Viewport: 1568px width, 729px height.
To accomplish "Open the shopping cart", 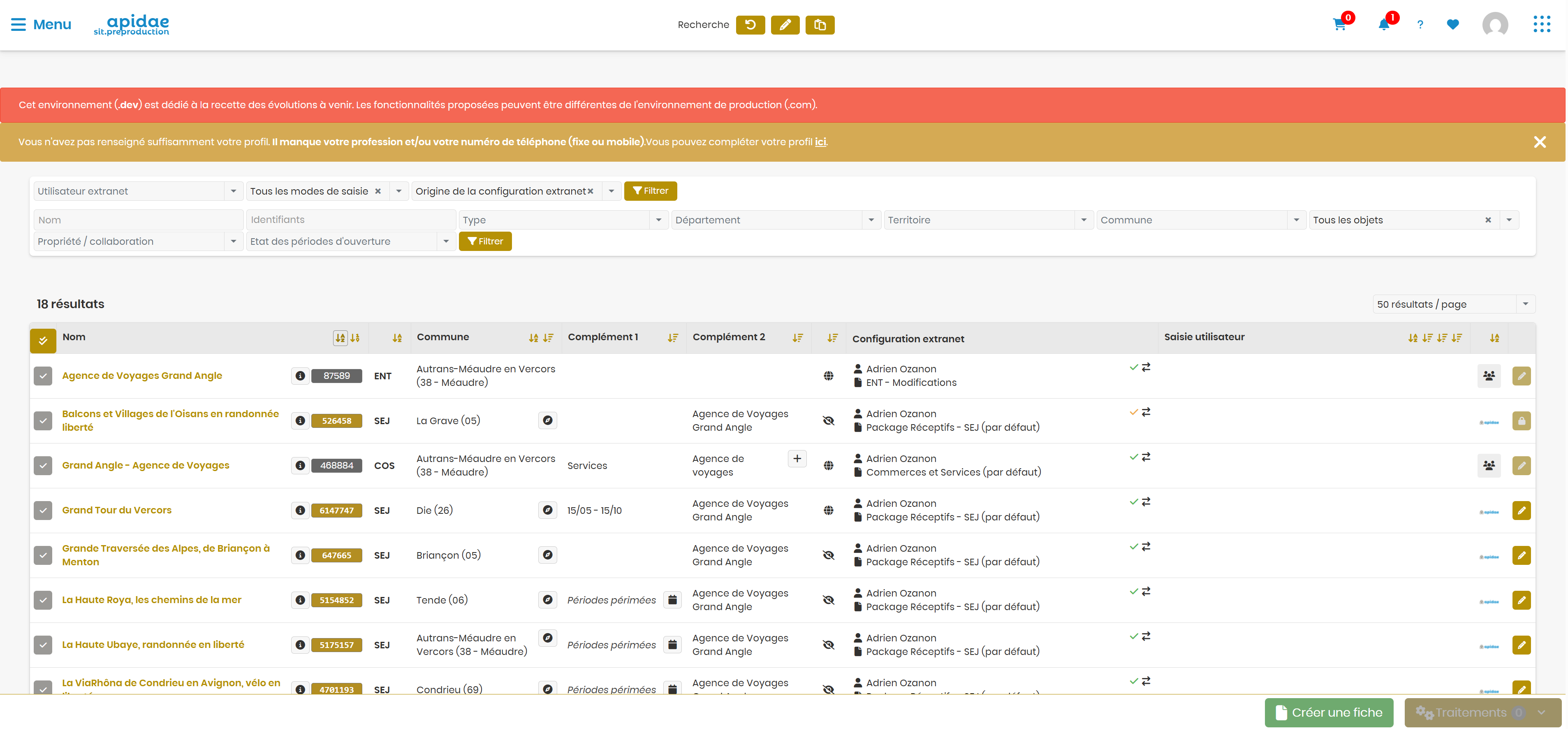I will pyautogui.click(x=1339, y=24).
